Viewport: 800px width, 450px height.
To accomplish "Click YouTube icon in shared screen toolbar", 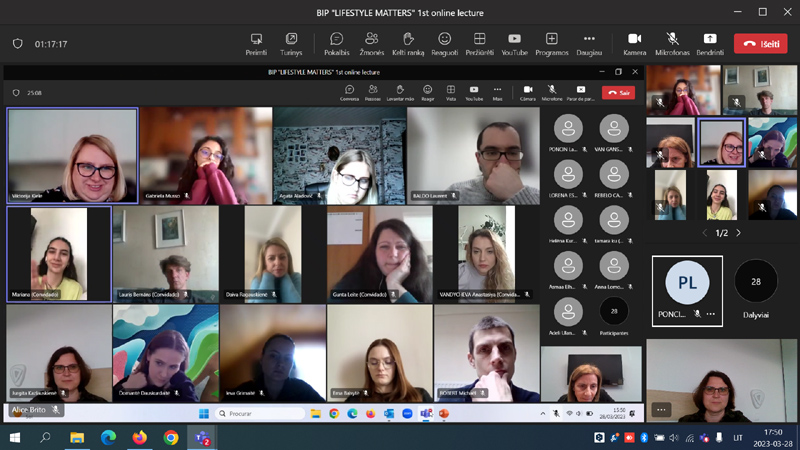I will (474, 90).
